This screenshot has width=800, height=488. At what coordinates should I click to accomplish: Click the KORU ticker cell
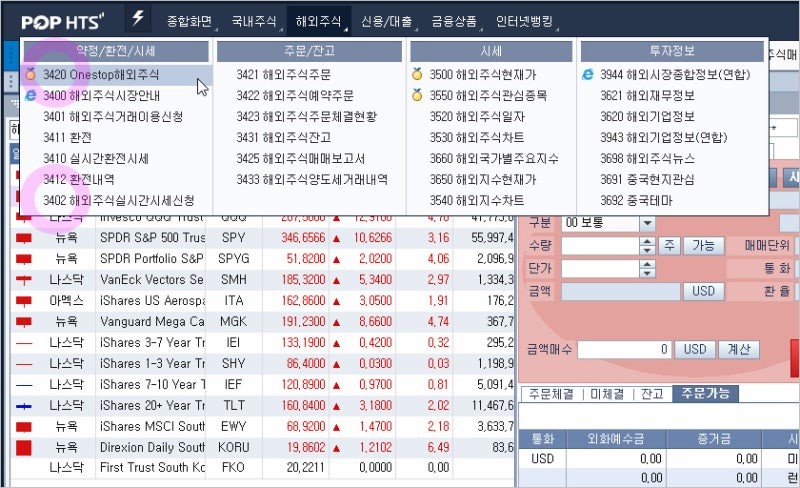click(x=234, y=447)
